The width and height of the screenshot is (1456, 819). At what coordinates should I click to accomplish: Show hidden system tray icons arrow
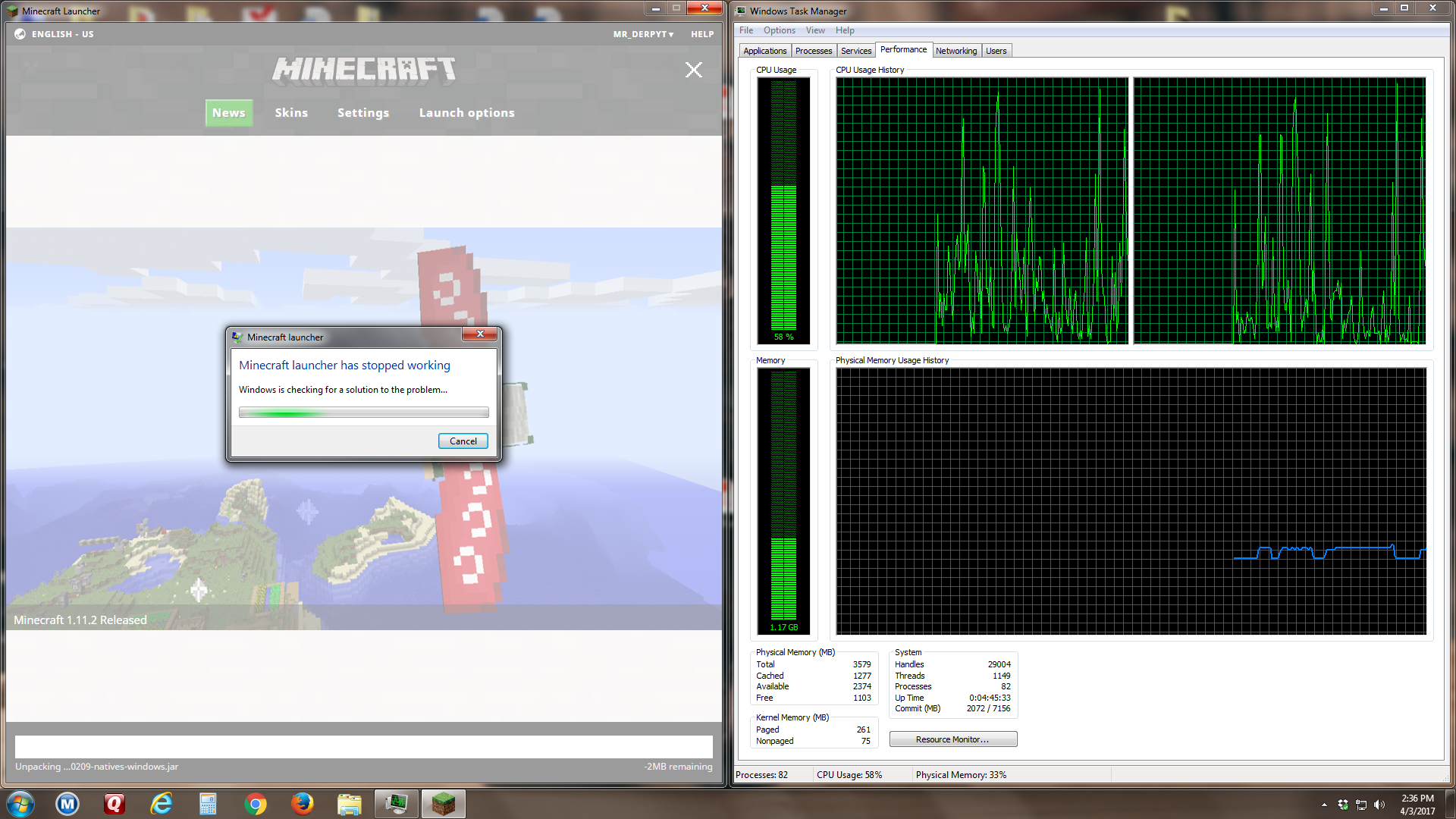(1324, 805)
